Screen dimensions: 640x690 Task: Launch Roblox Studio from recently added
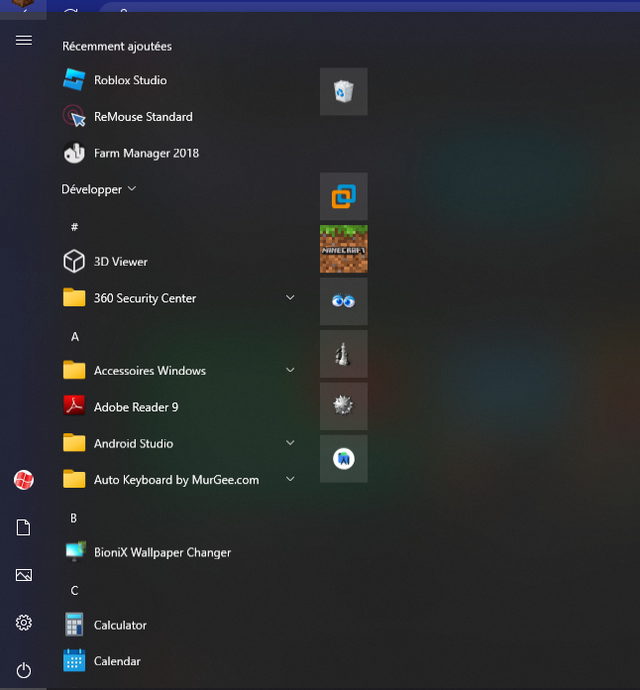179,80
